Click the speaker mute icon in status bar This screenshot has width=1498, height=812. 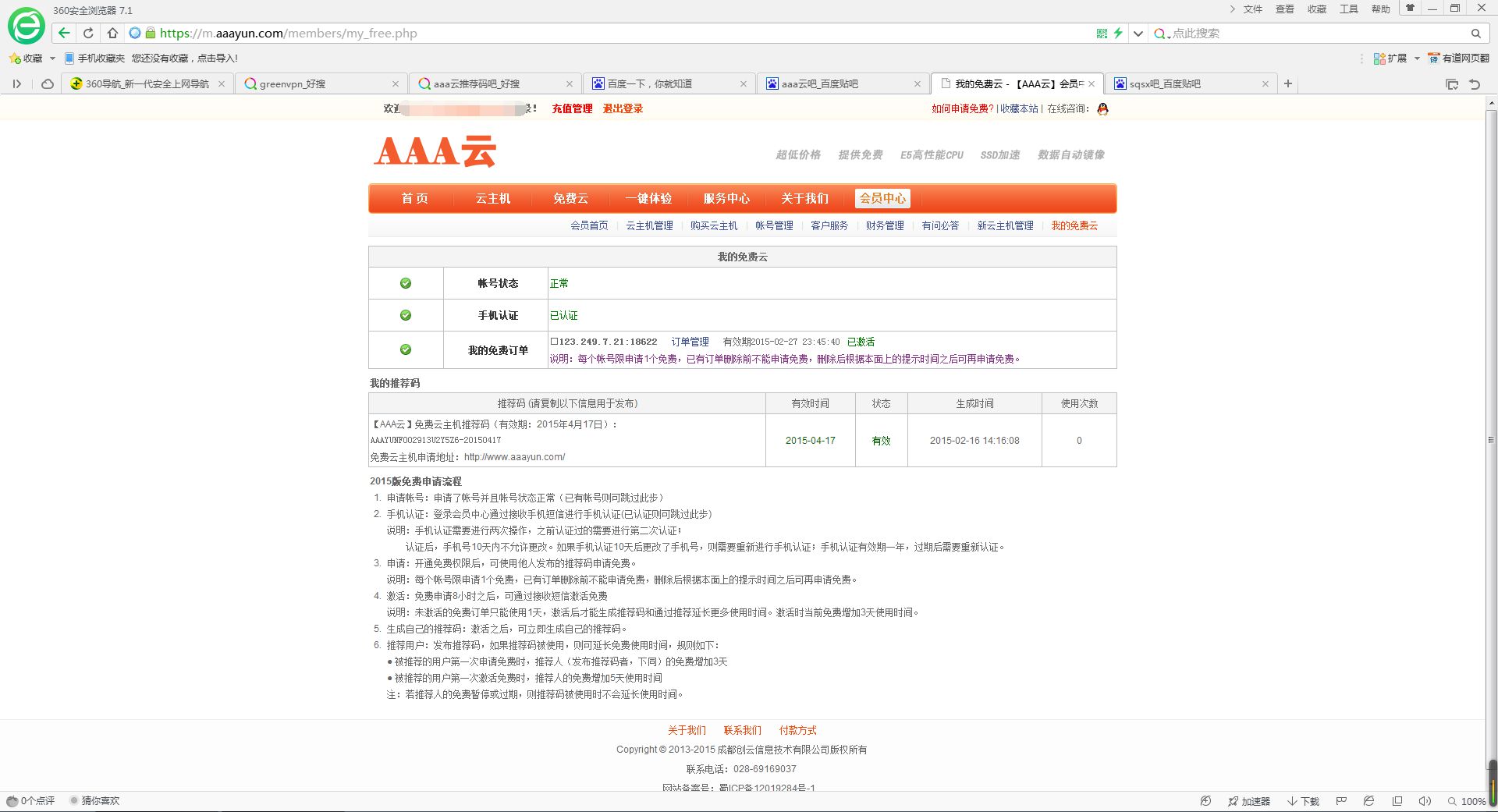point(1425,801)
